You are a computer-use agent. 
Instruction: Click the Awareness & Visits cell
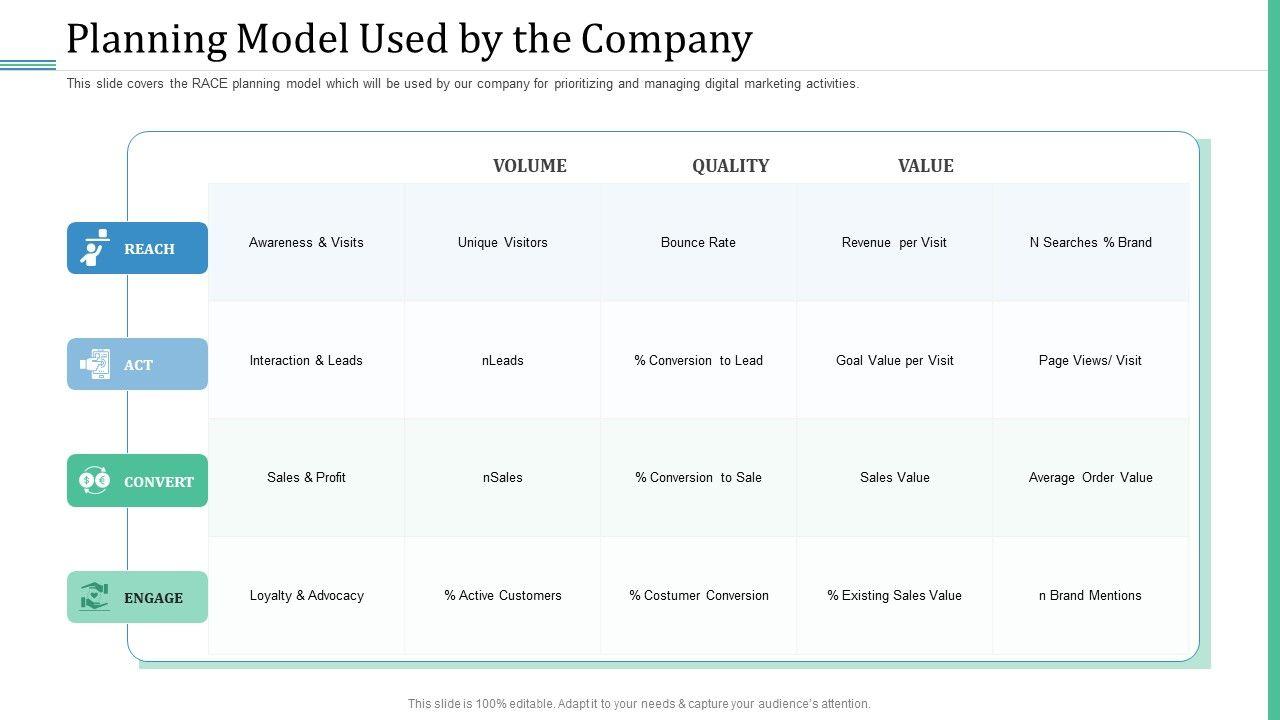(306, 243)
